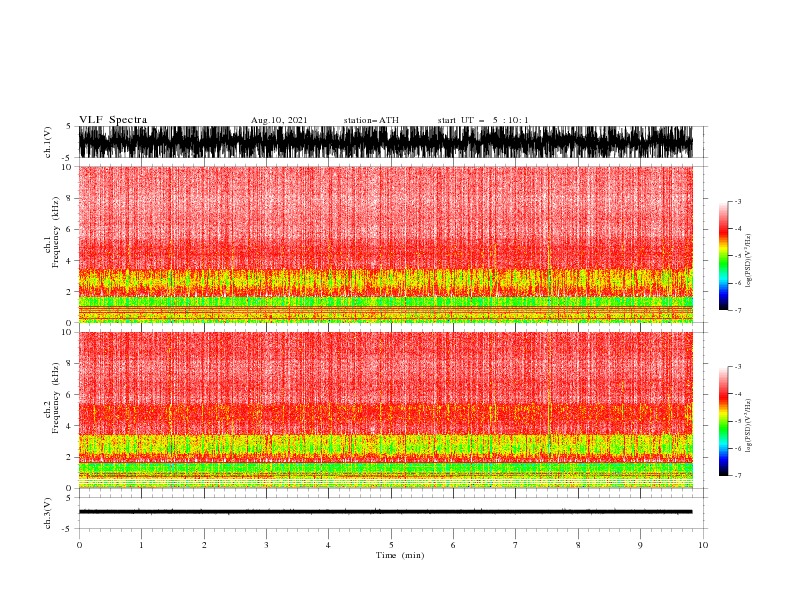Click time-axis tick label "5" below ch.3
Viewport: 792px width, 612px height.
(391, 545)
